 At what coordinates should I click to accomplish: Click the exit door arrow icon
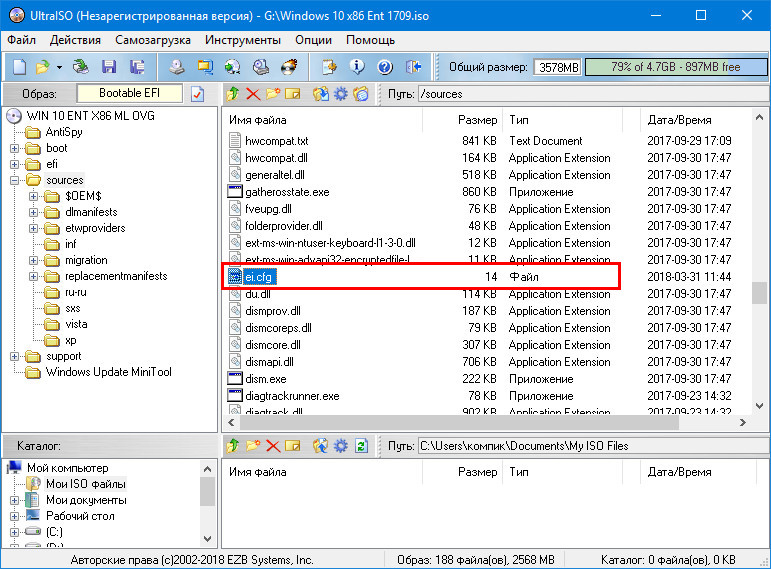tap(414, 67)
